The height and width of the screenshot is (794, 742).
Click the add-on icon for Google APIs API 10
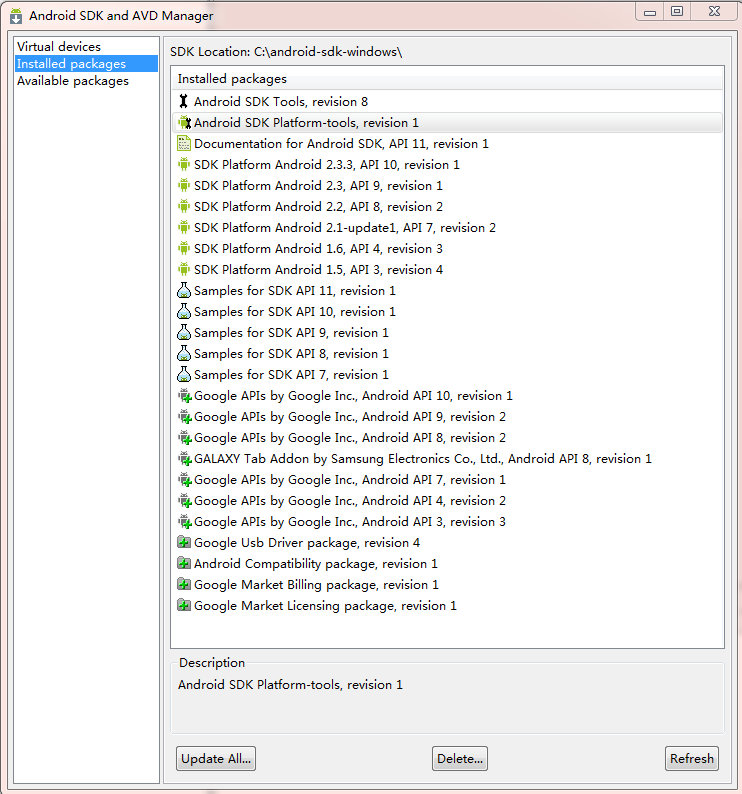(x=184, y=395)
